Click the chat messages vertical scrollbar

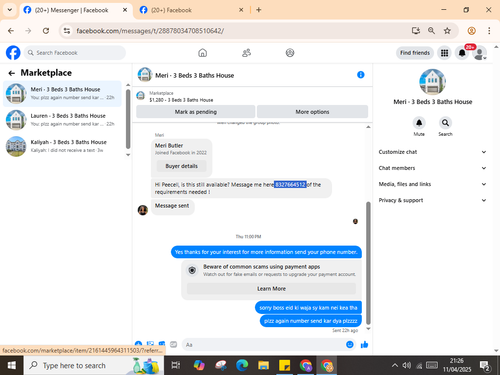click(368, 263)
